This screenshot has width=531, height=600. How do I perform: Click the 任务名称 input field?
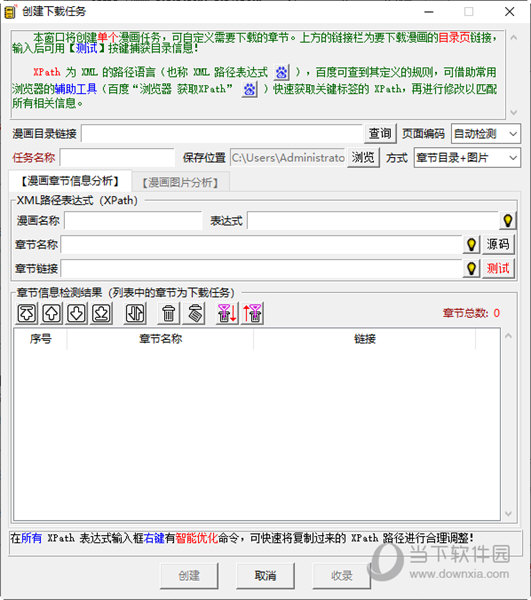[x=117, y=158]
